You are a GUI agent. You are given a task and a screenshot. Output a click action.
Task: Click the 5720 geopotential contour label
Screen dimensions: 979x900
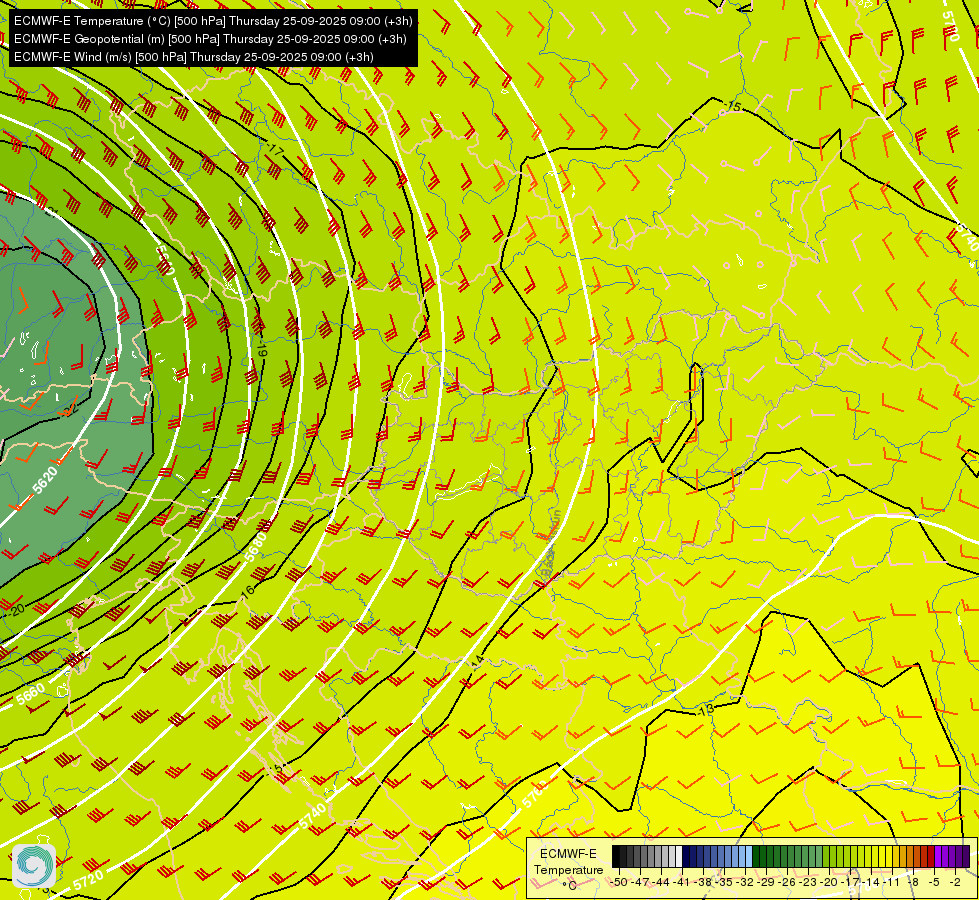tap(88, 879)
